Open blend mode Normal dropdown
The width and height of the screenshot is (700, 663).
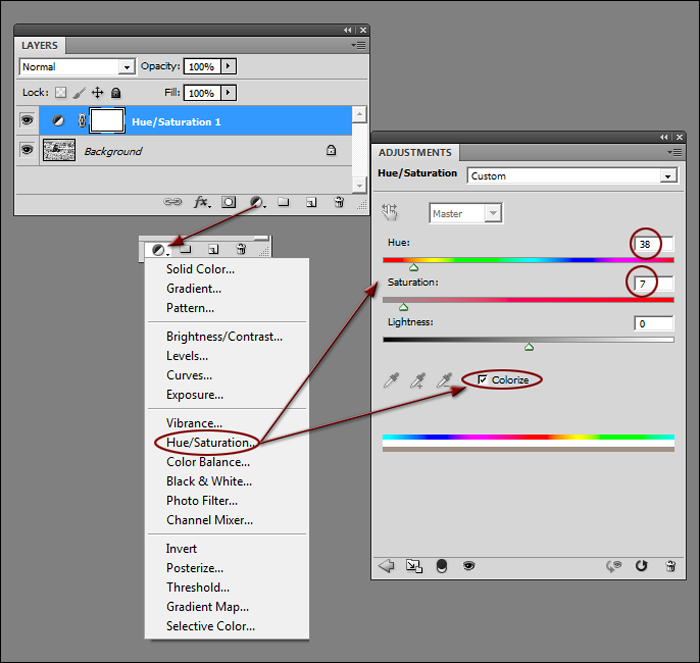127,67
